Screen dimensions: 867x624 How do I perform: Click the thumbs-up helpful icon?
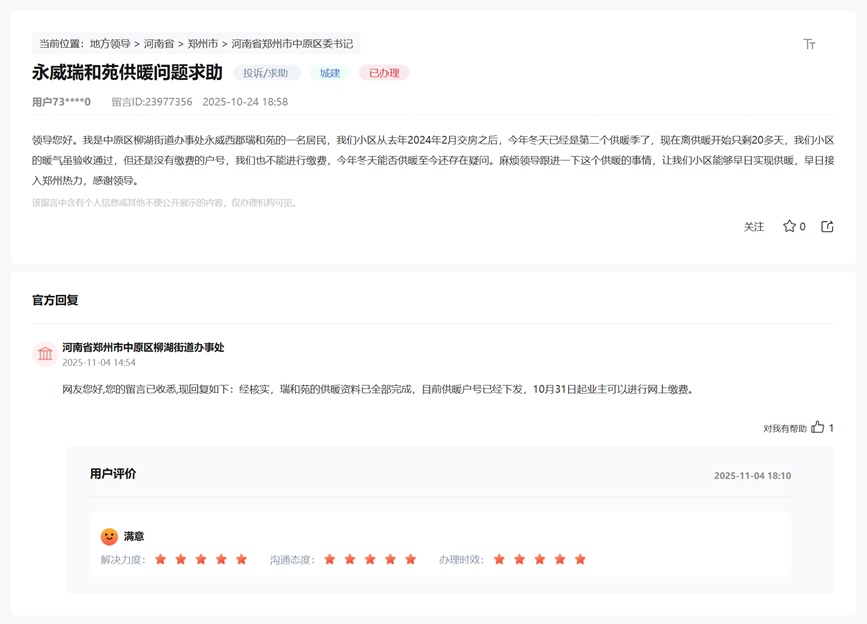pos(818,427)
